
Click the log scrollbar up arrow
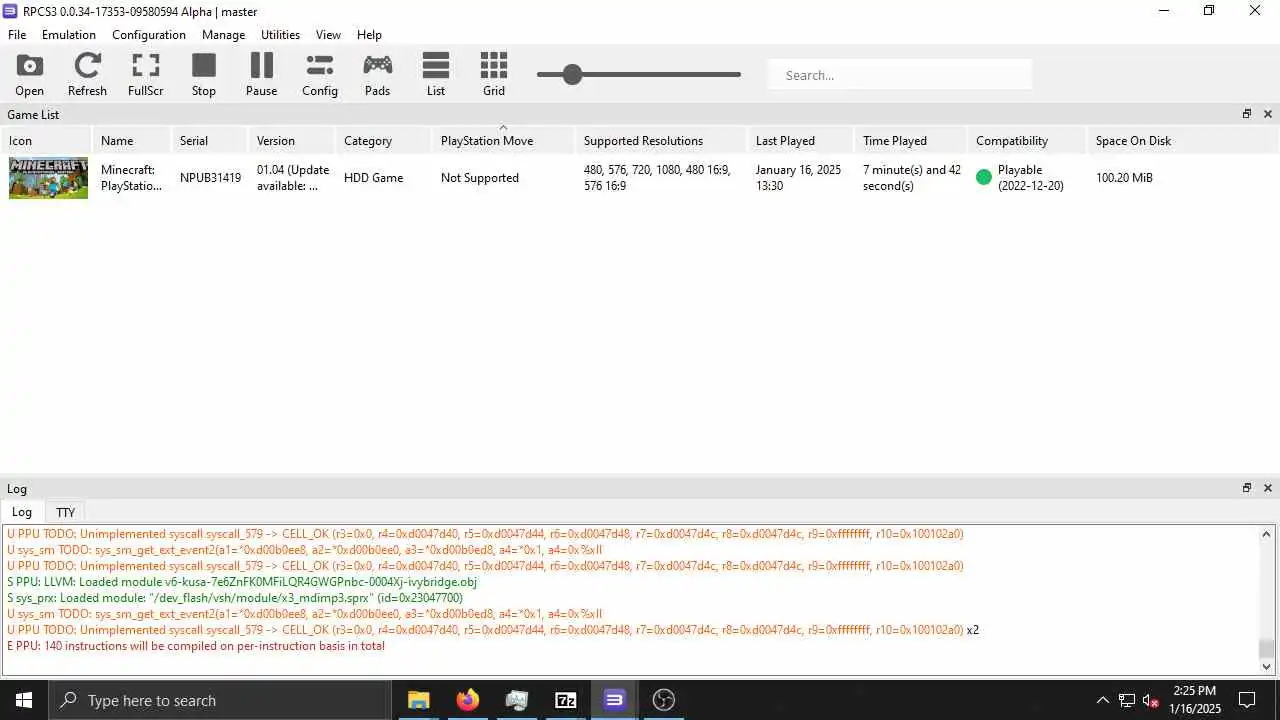[1267, 535]
